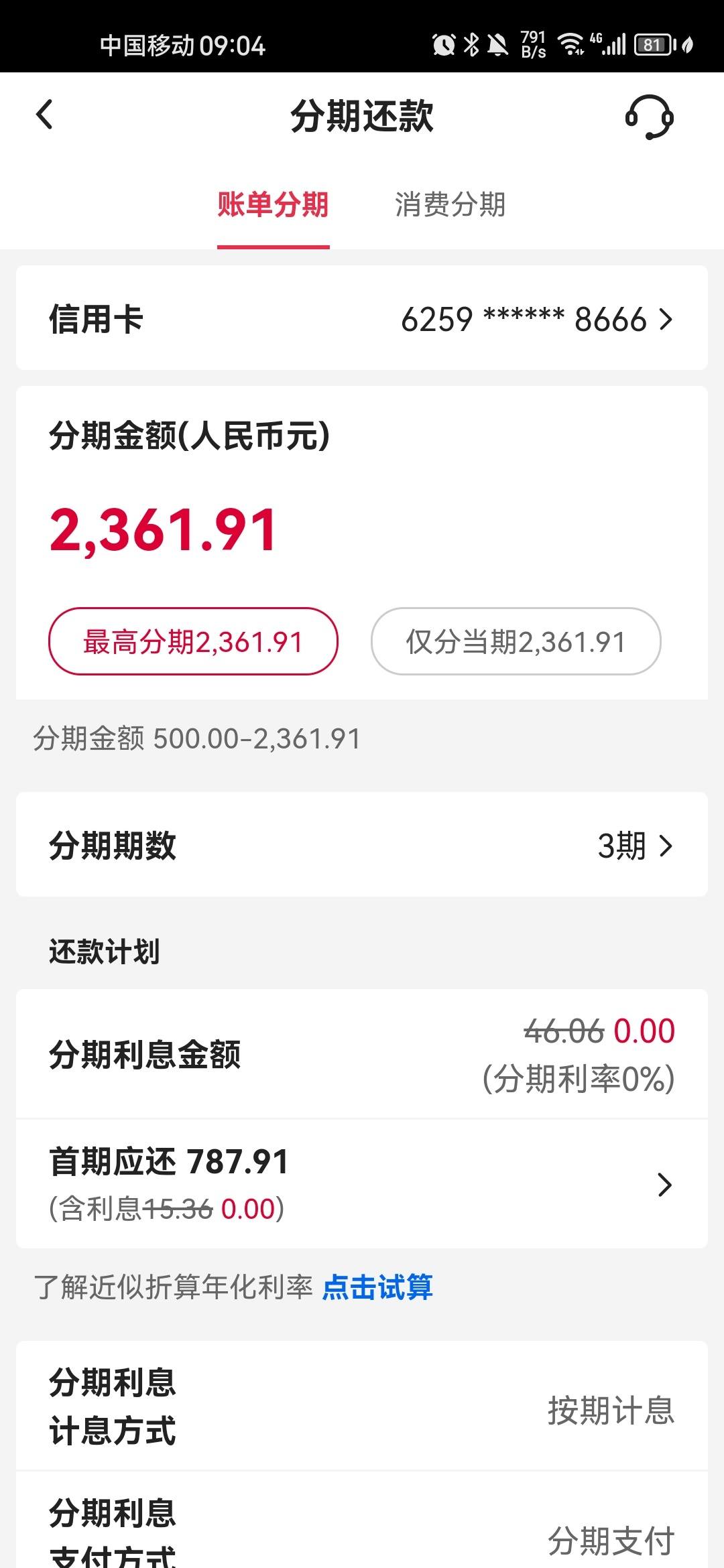The image size is (724, 1568).
Task: Select 最高分期2,361.91 option
Action: pyautogui.click(x=193, y=641)
